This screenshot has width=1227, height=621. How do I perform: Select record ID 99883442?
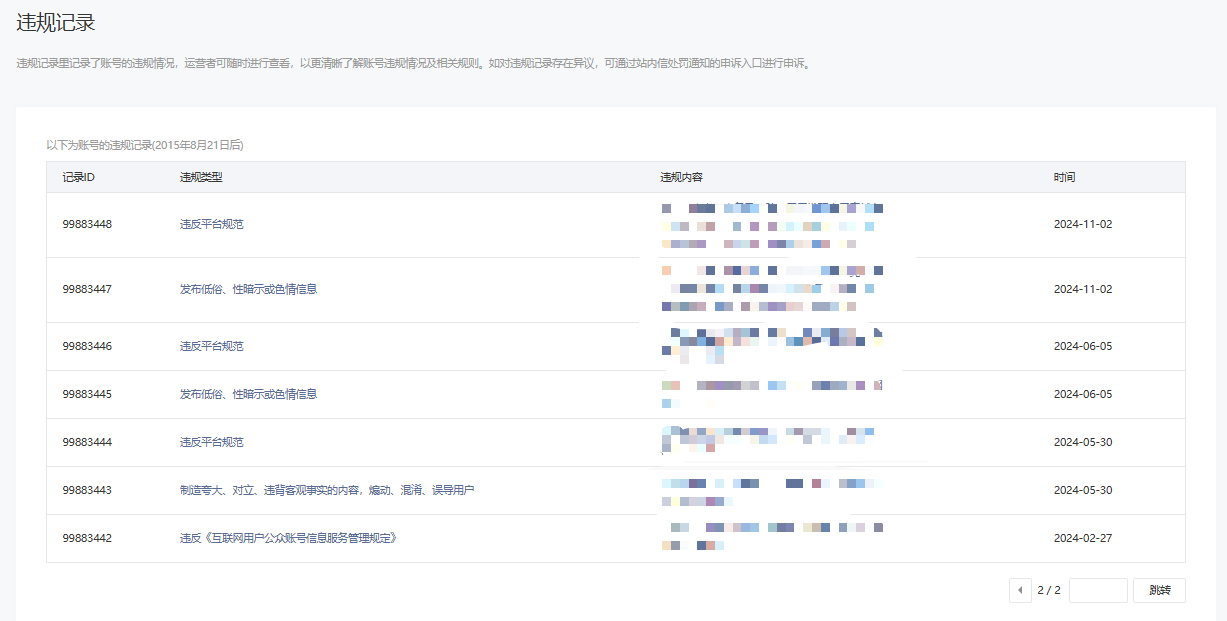[x=87, y=538]
